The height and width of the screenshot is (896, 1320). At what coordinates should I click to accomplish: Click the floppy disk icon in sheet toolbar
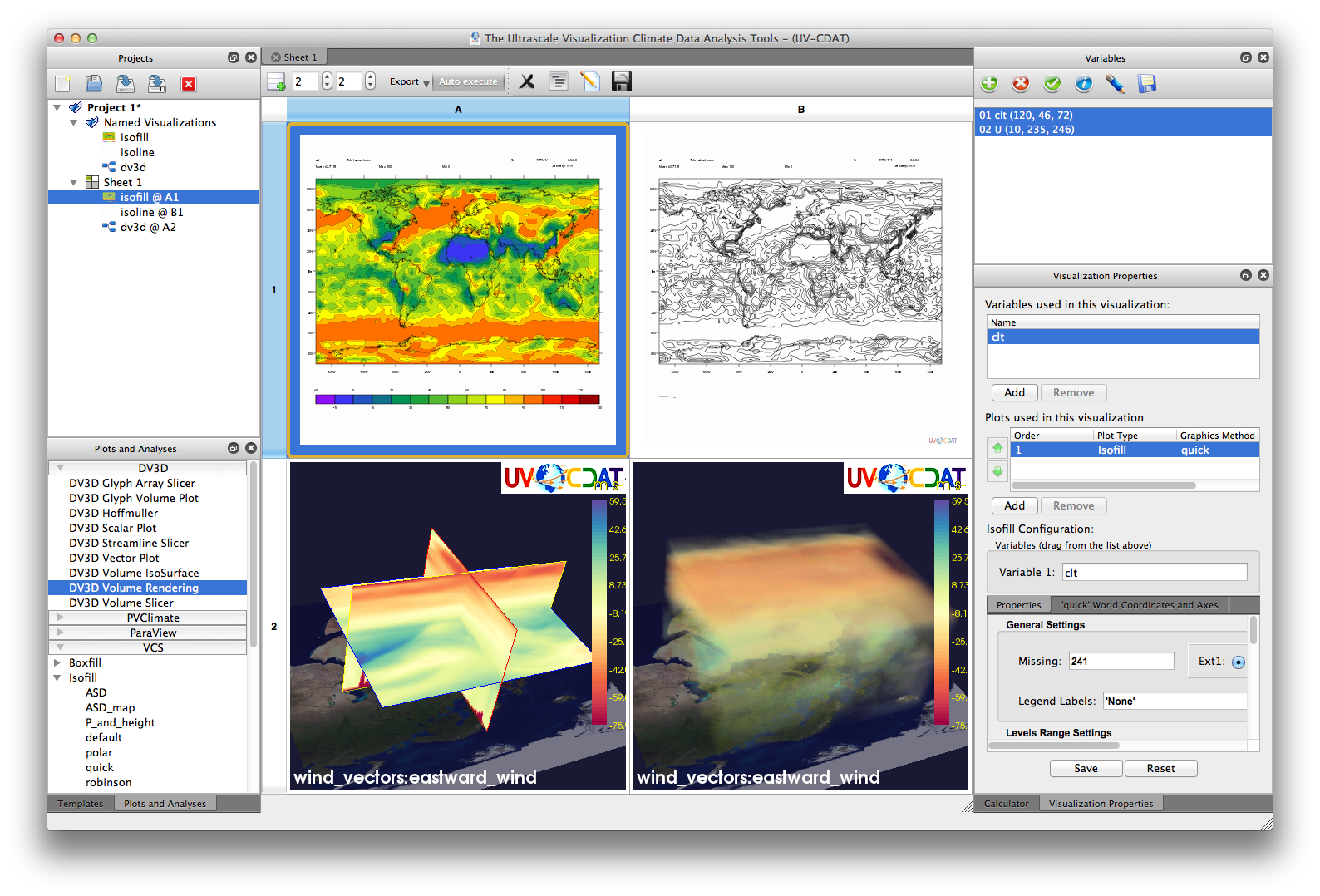[x=621, y=81]
